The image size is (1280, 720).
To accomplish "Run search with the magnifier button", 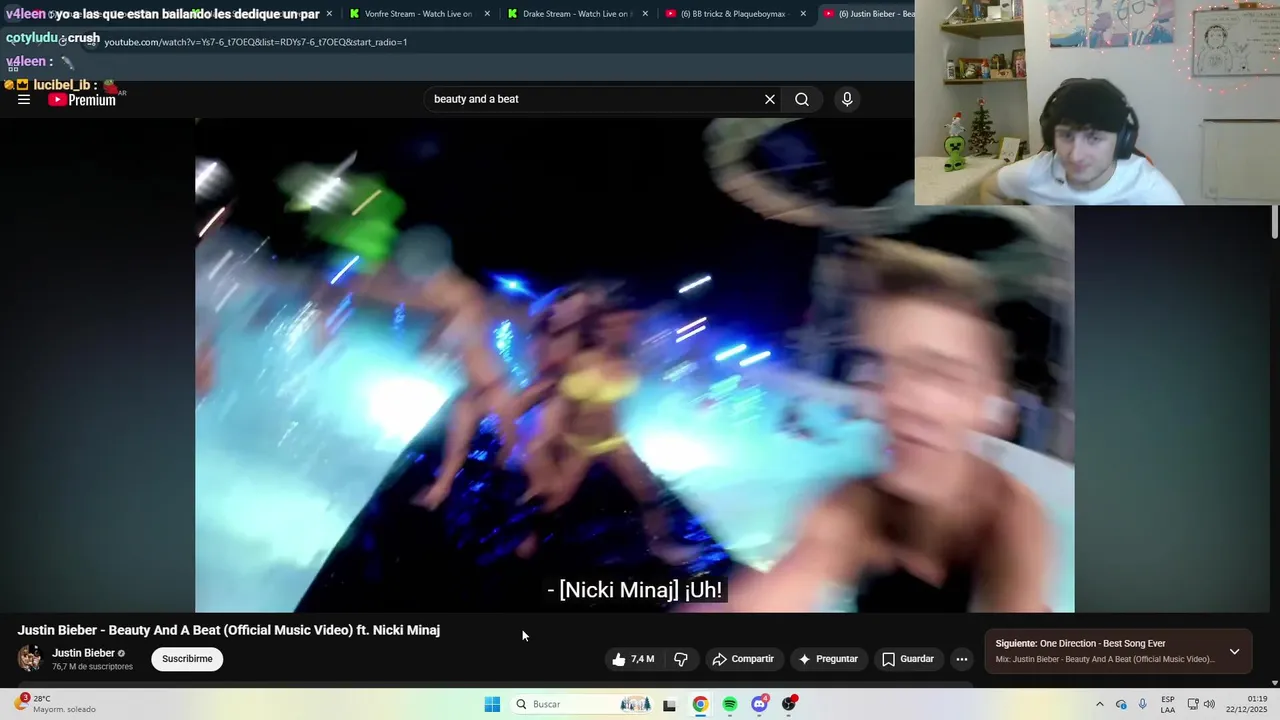I will [802, 99].
